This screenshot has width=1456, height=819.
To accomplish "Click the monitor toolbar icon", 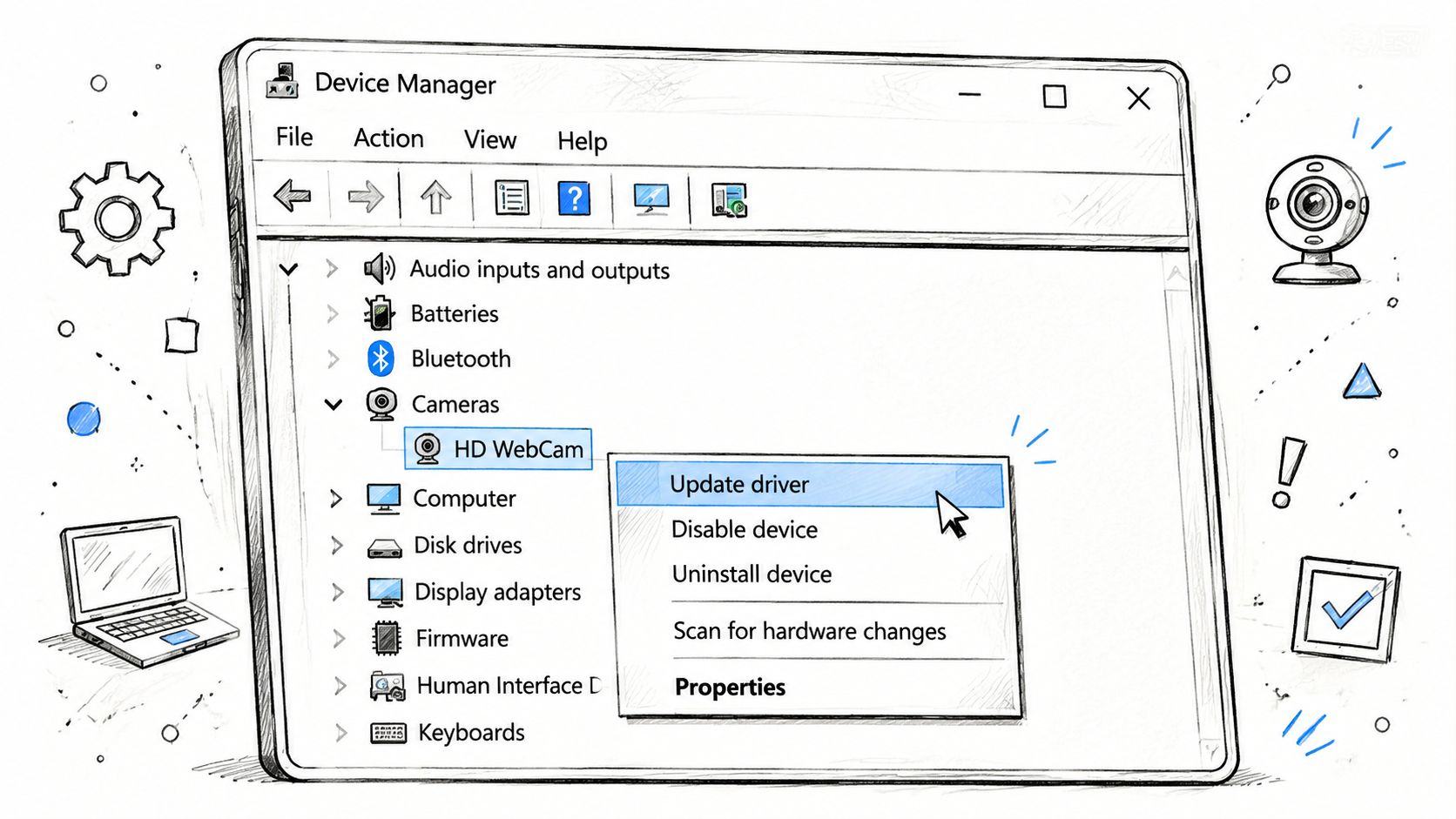I will pos(651,199).
